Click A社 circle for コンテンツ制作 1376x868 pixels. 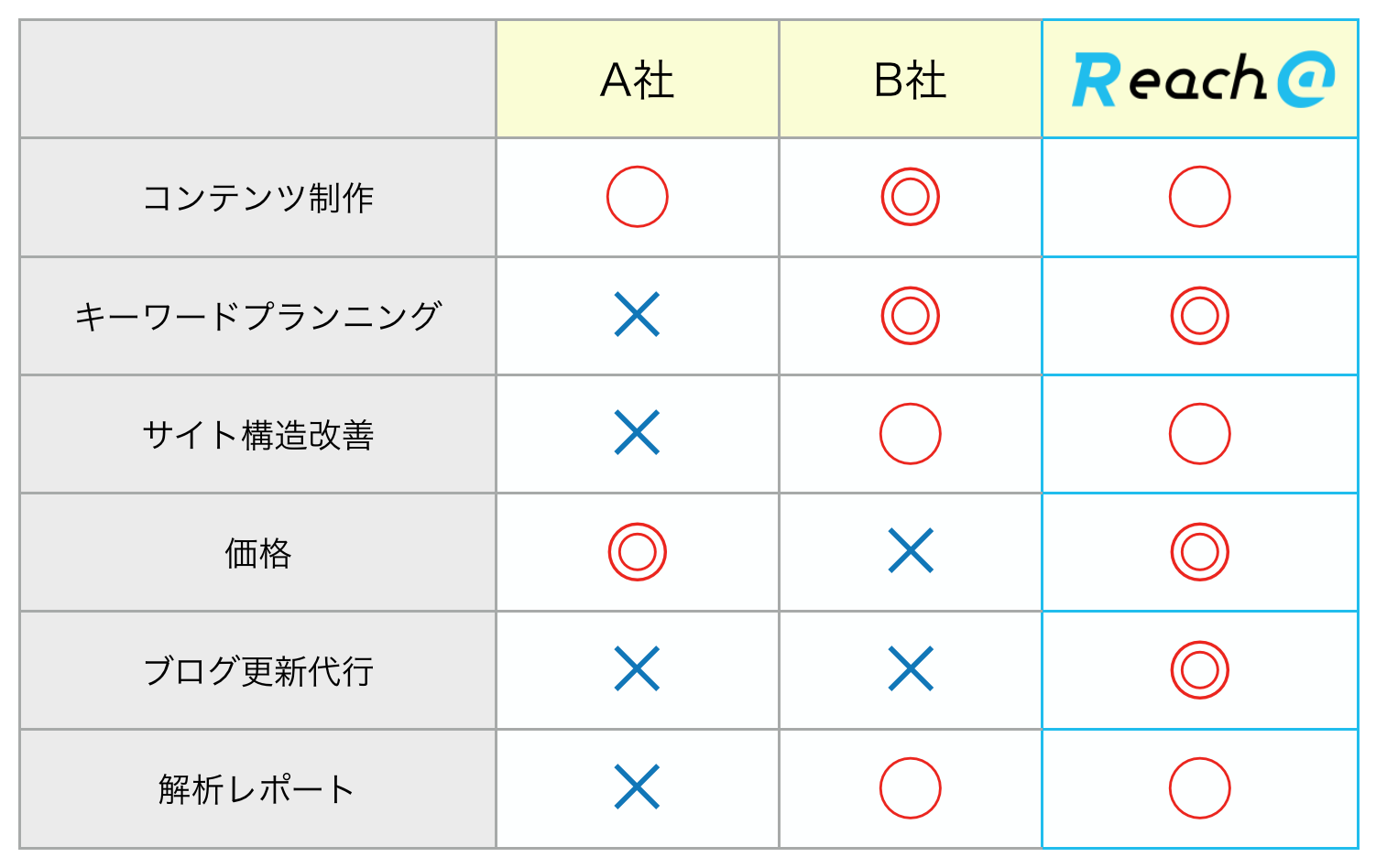click(x=638, y=197)
